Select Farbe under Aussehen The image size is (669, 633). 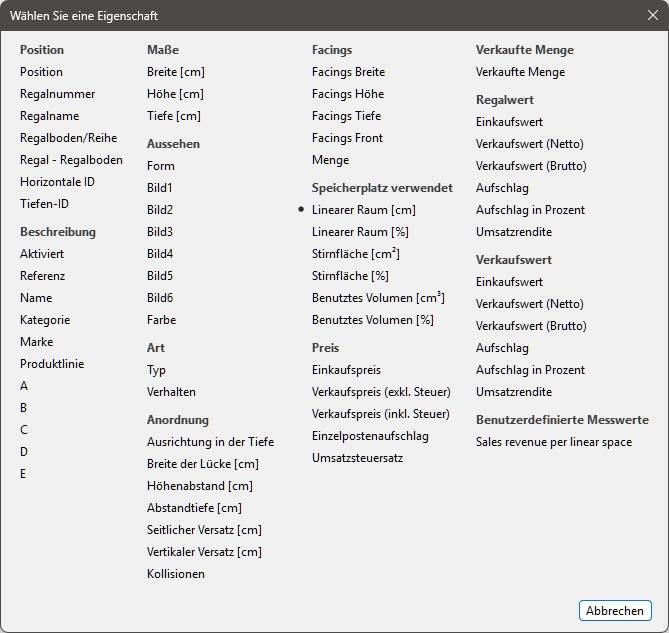tap(161, 320)
